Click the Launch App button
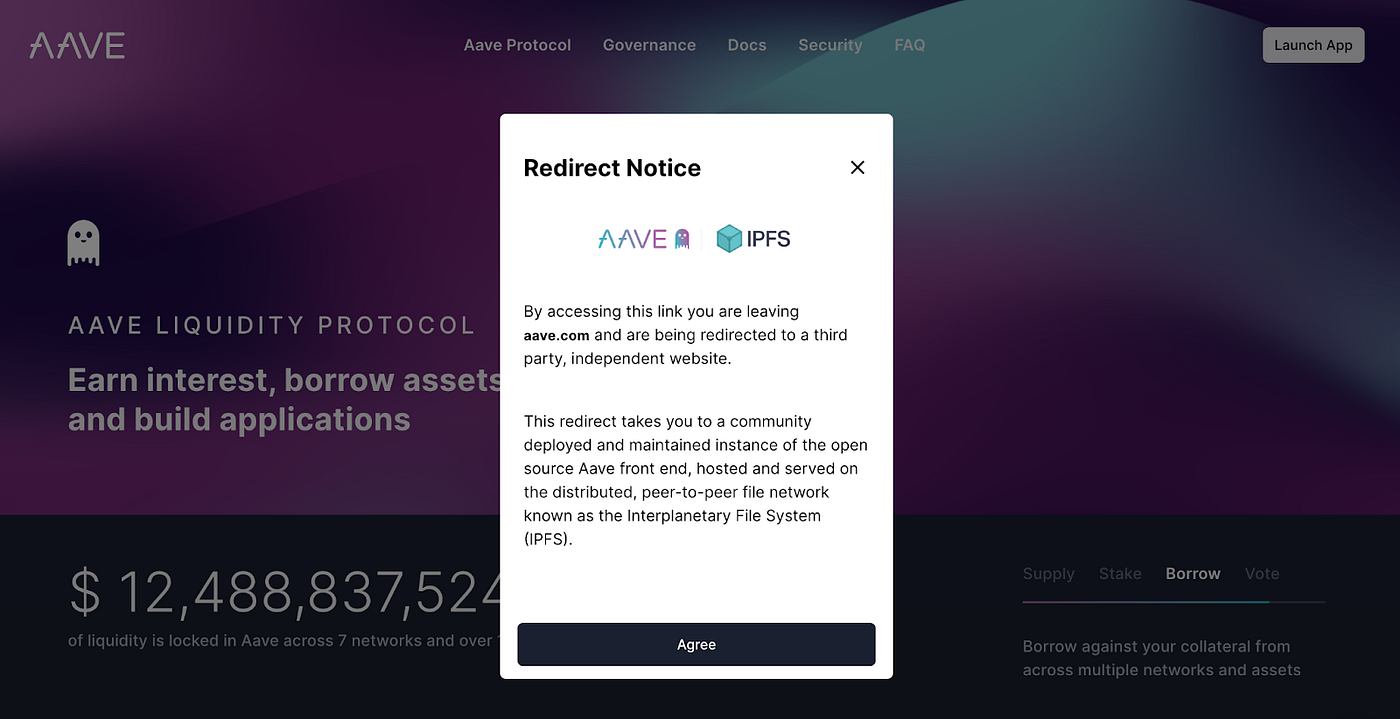Image resolution: width=1400 pixels, height=719 pixels. 1313,45
